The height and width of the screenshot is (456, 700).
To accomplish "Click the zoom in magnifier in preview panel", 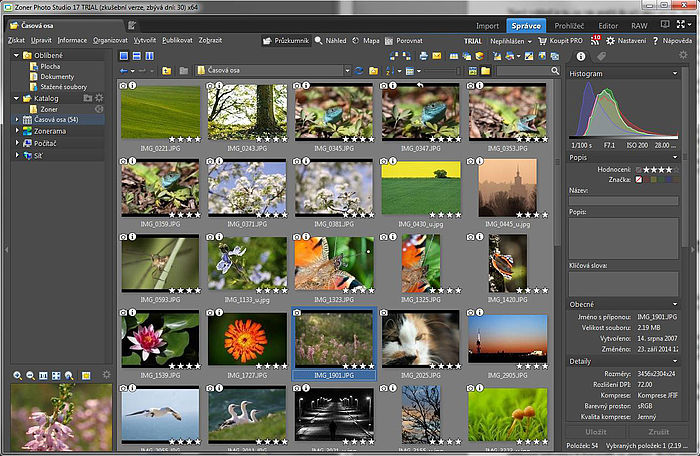I will point(18,375).
